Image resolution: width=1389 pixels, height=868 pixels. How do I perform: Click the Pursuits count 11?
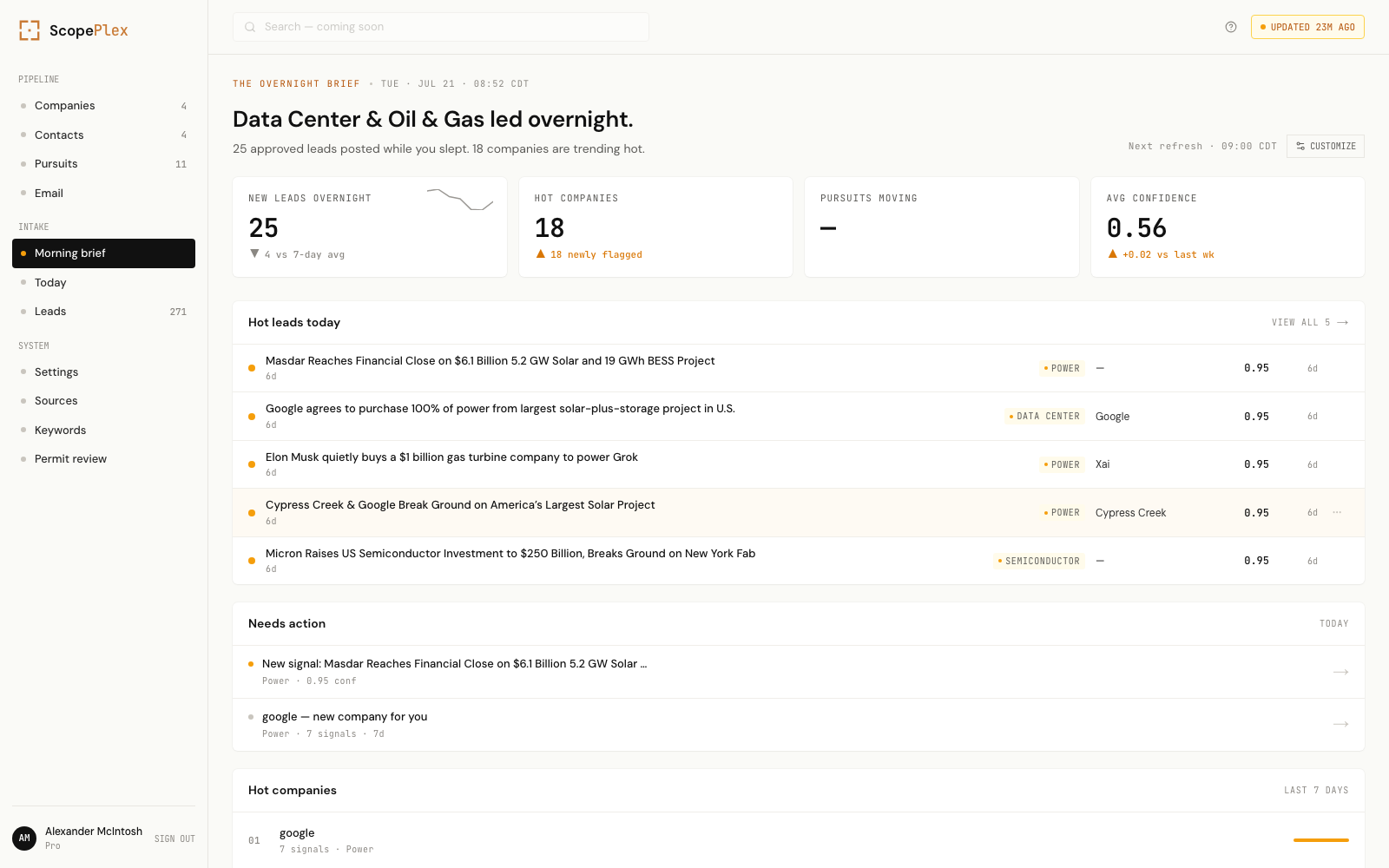181,164
